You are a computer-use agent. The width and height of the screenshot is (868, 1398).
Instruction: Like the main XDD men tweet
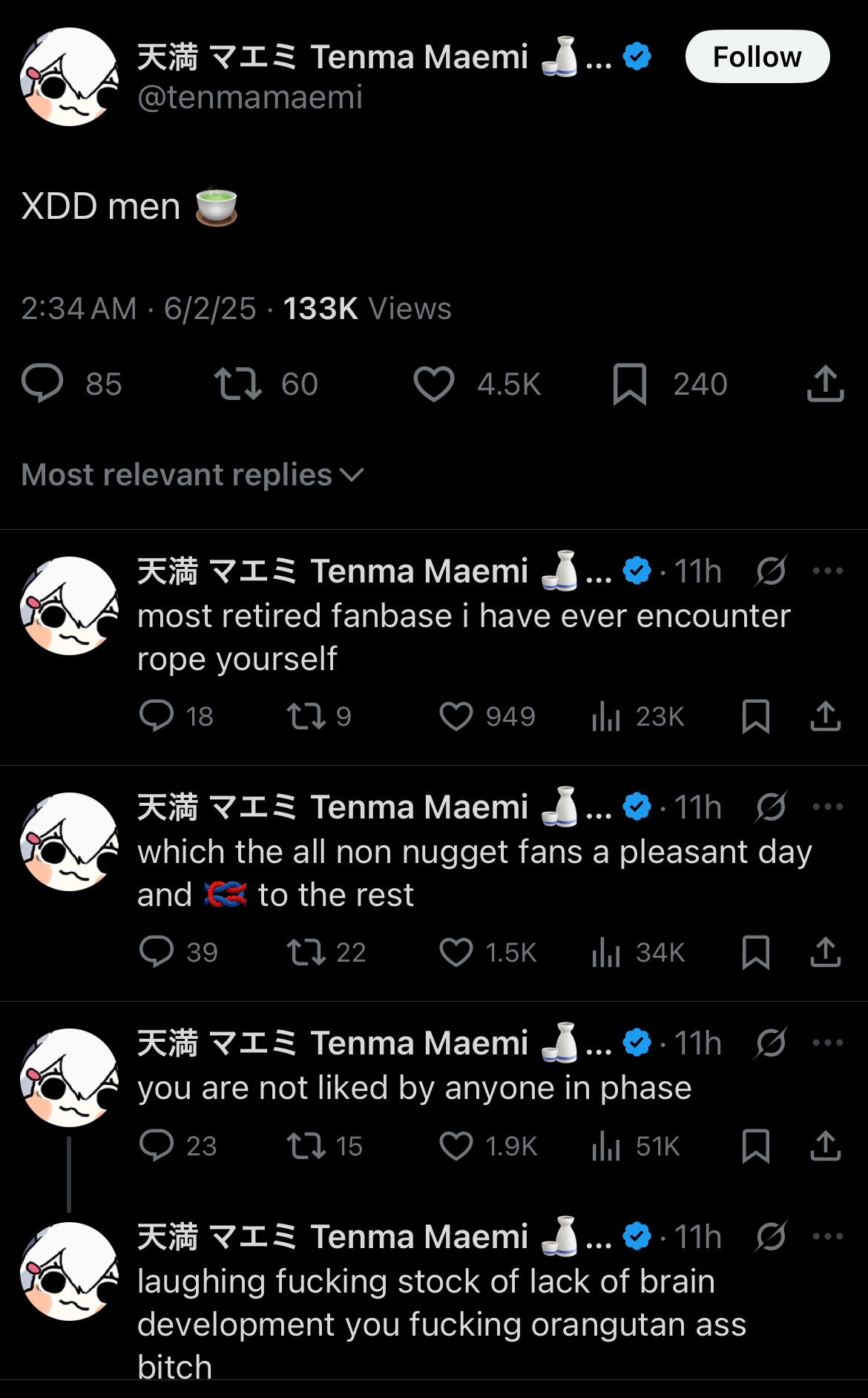[x=434, y=384]
